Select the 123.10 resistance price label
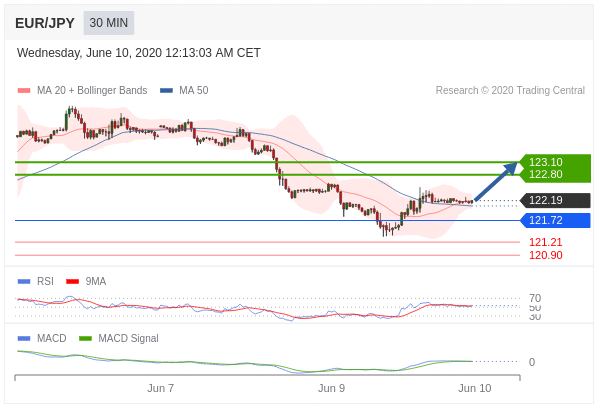Viewport: 597px width, 411px height. click(x=546, y=162)
